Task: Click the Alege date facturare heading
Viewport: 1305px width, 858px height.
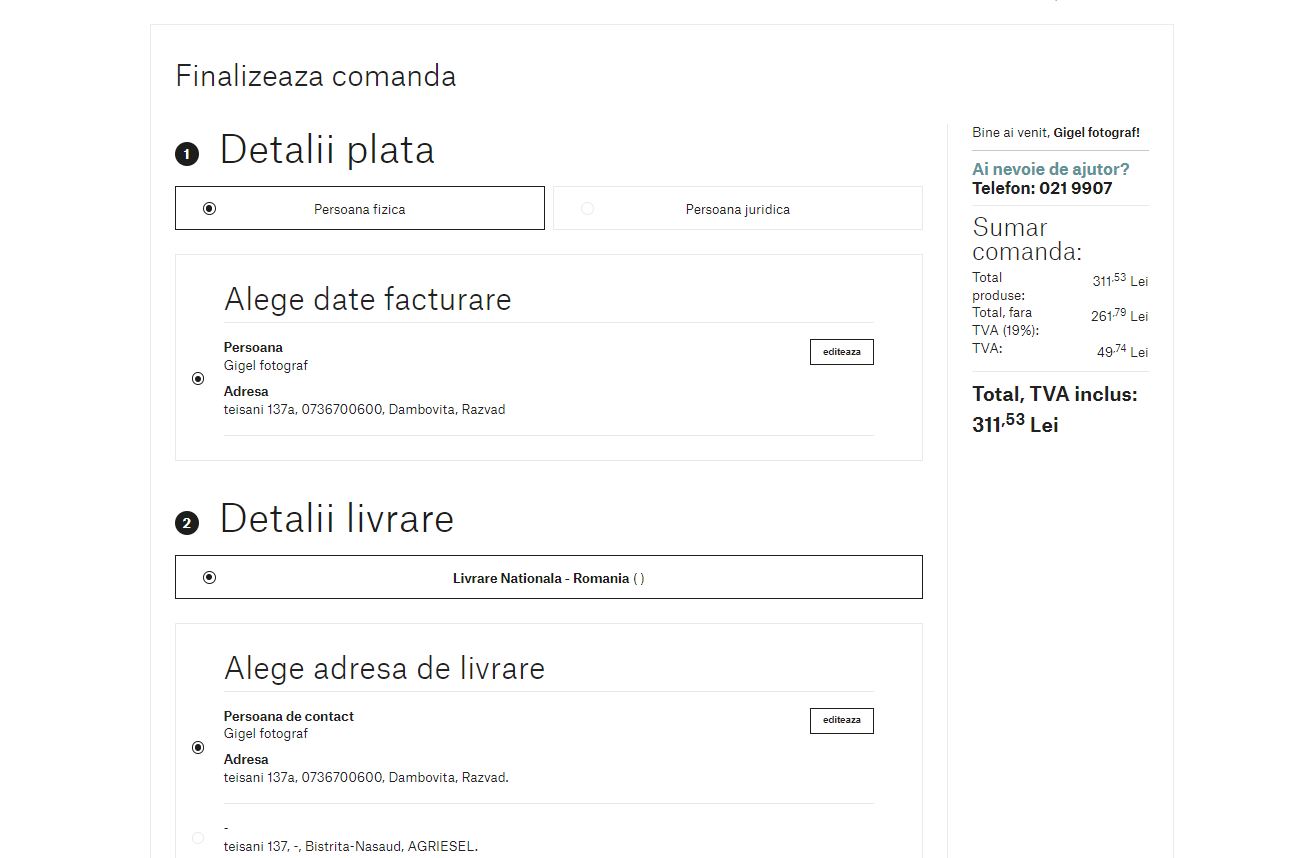Action: pos(367,299)
